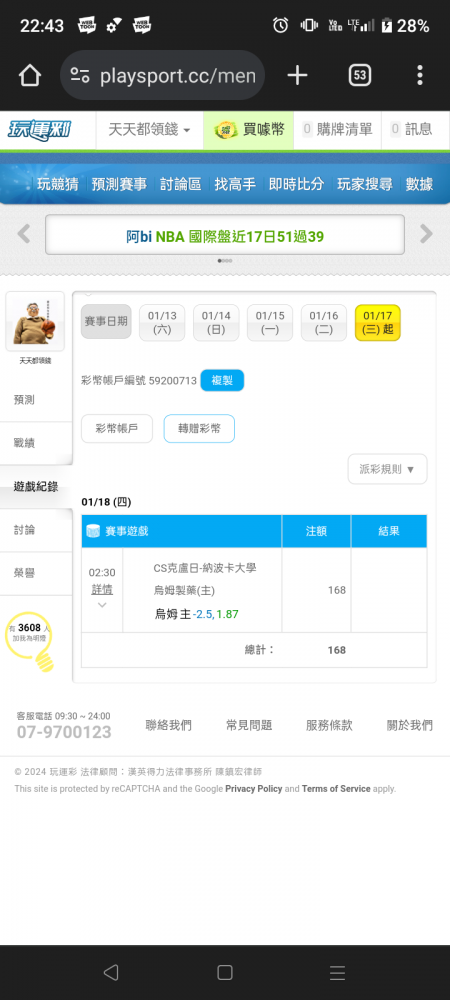Go to next banner with right arrow

(x=426, y=234)
